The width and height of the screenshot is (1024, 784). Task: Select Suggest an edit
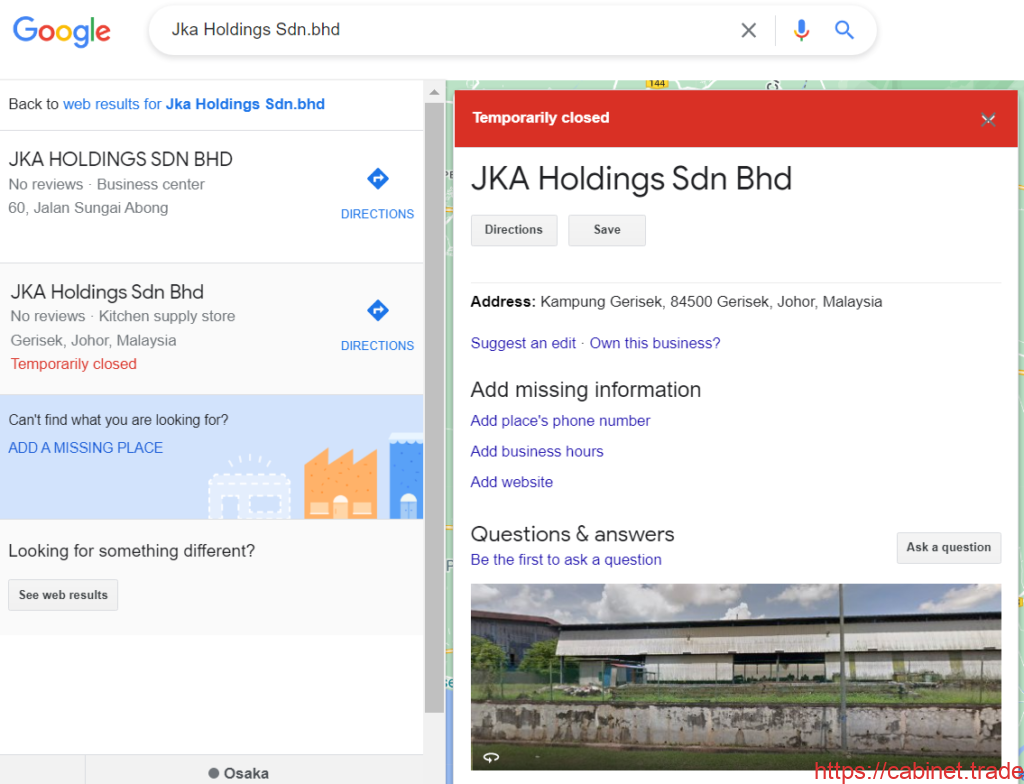(523, 342)
